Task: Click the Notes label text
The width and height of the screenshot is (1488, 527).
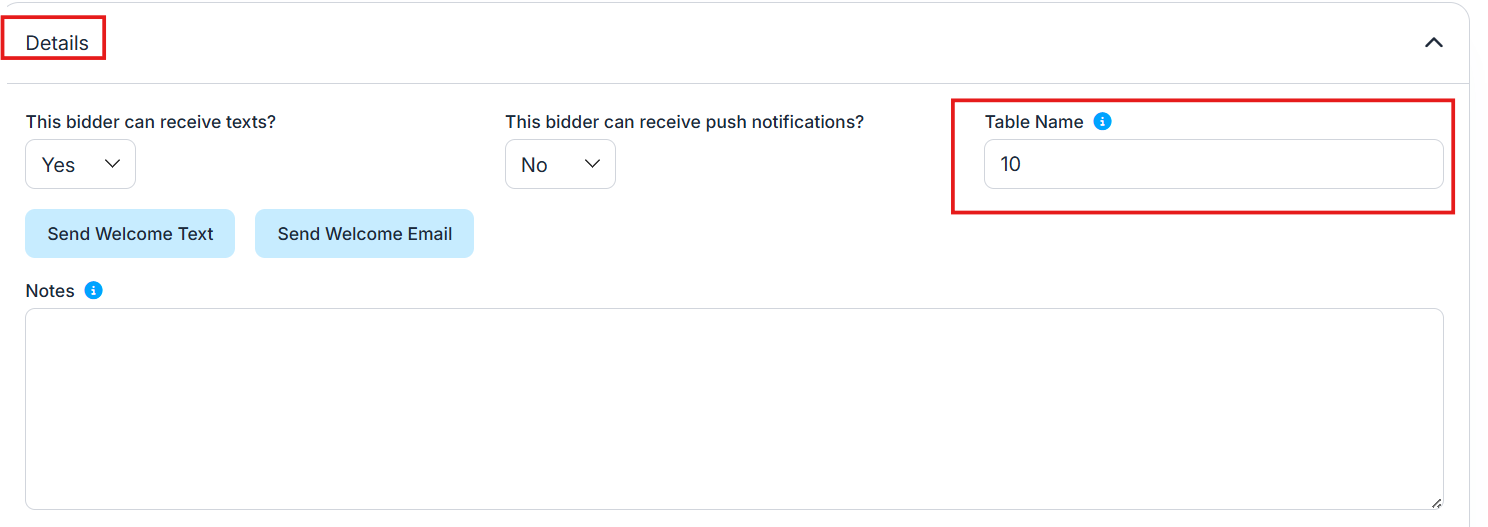Action: point(50,291)
